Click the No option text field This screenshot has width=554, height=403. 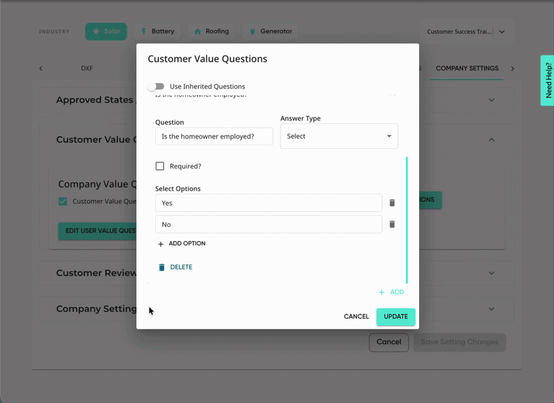tap(269, 224)
